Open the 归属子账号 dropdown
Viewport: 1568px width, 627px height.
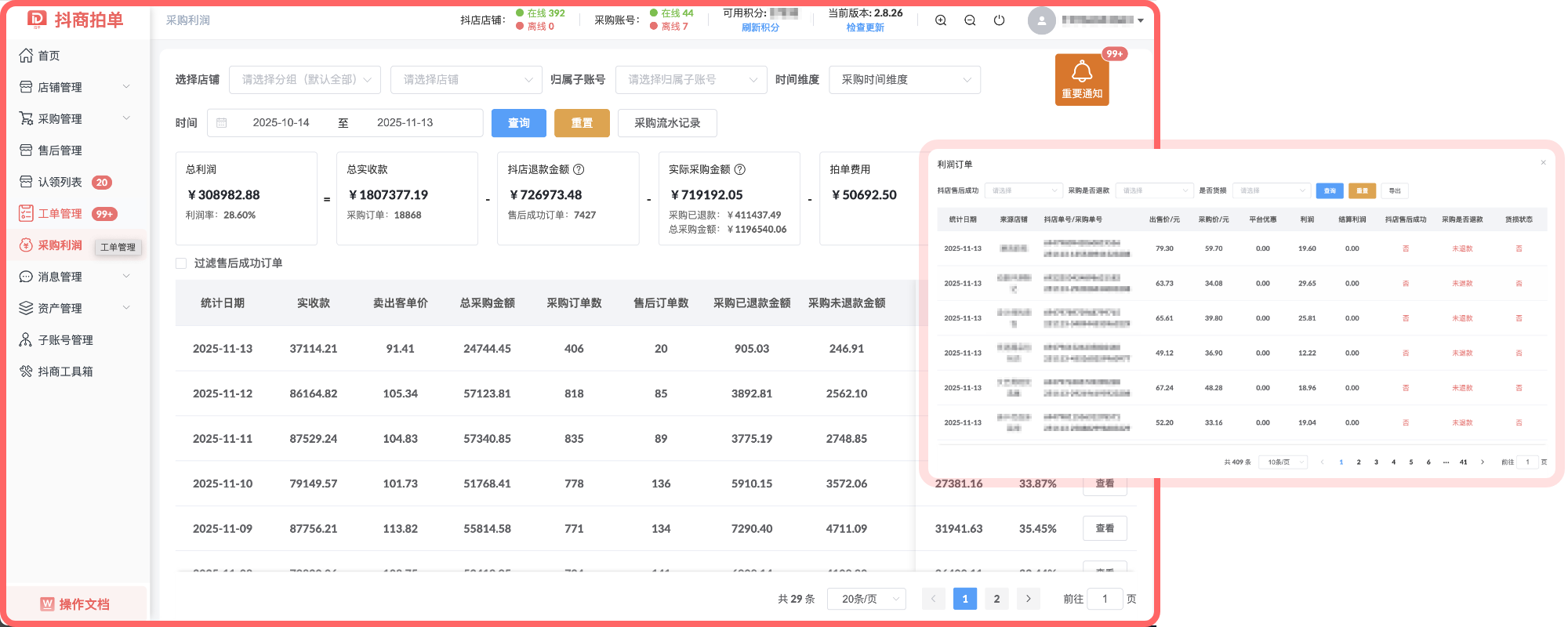click(x=691, y=80)
